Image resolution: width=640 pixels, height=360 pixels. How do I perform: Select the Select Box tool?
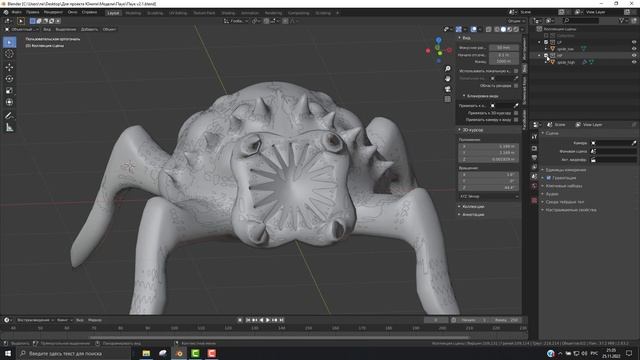[x=9, y=42]
